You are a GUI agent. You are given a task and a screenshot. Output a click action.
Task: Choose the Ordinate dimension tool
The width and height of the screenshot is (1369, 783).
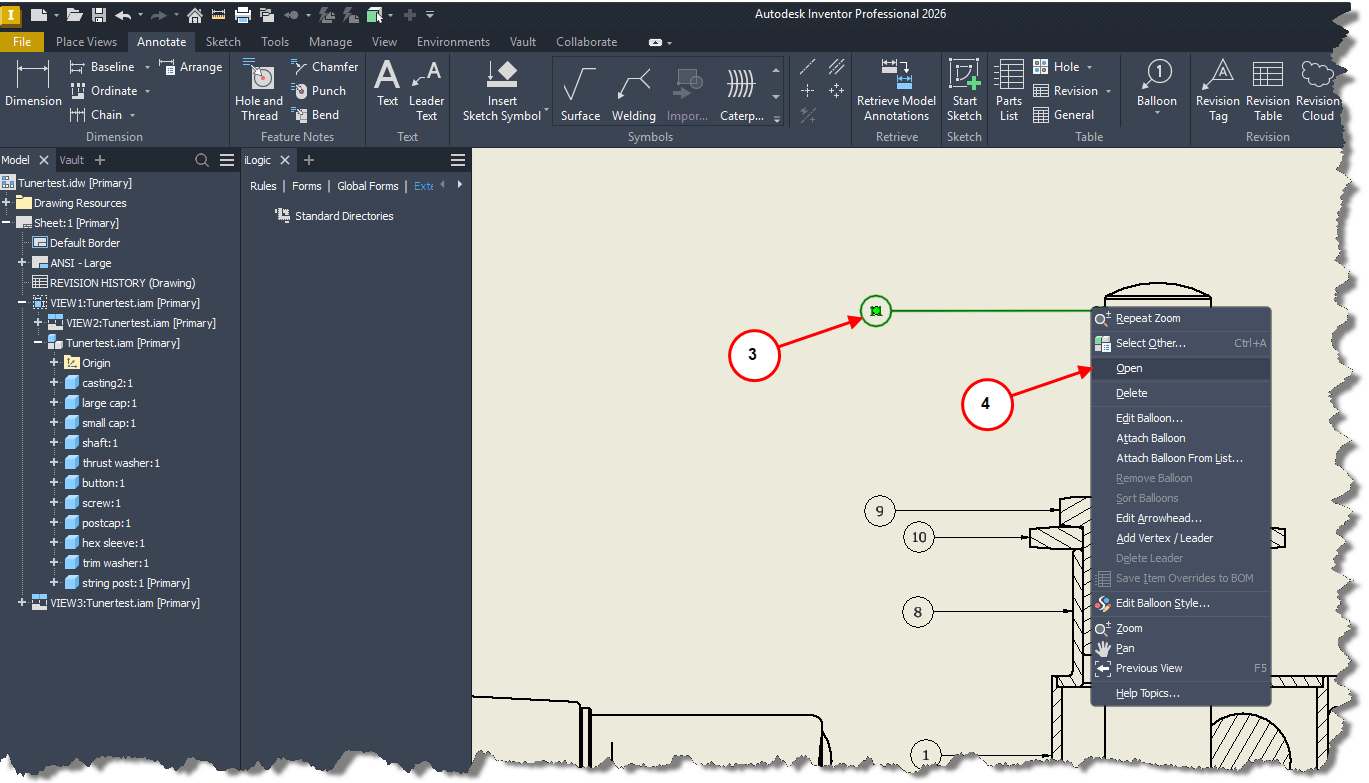104,91
